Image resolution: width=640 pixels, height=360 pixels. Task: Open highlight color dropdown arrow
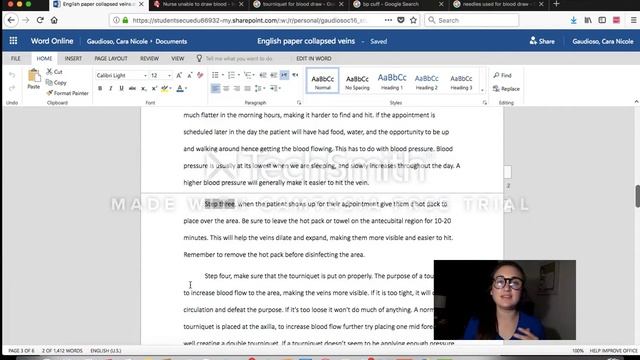pos(171,88)
